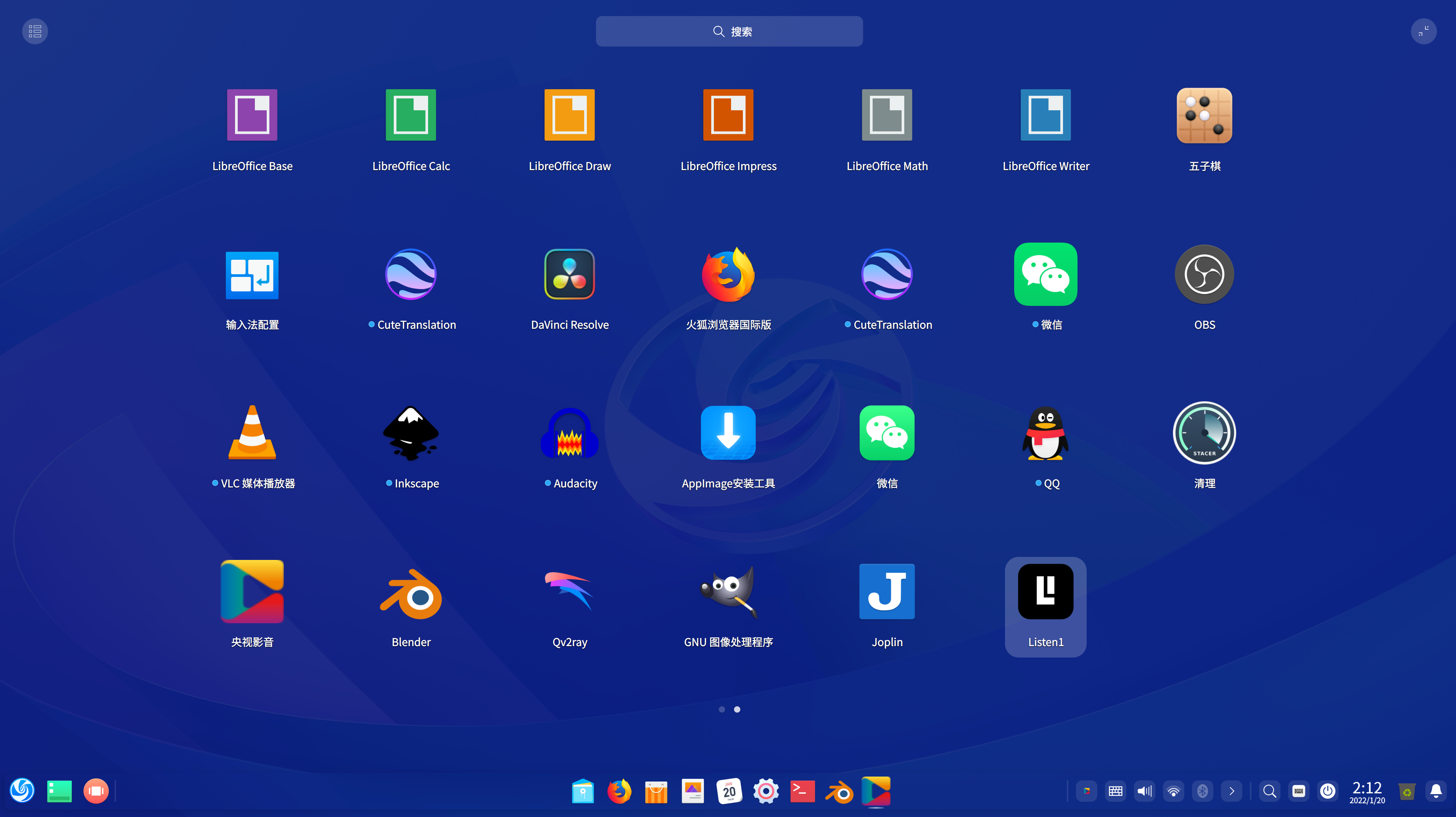The height and width of the screenshot is (817, 1456).
Task: Open Wi-Fi network list in tray
Action: (x=1173, y=791)
